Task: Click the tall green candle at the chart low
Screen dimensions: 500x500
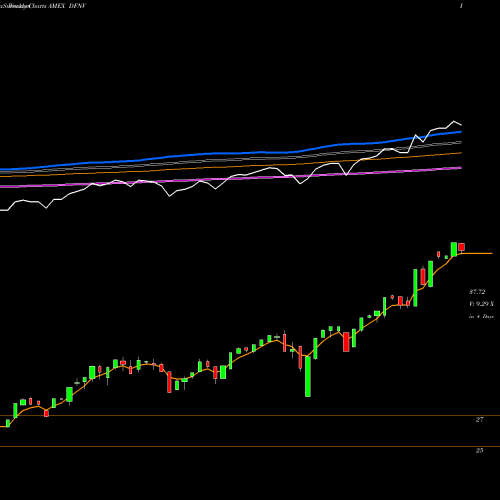Action: tap(308, 376)
